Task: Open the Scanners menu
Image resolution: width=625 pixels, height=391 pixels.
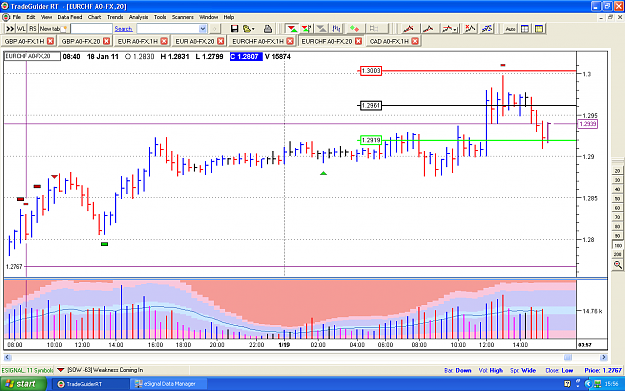Action: point(183,17)
